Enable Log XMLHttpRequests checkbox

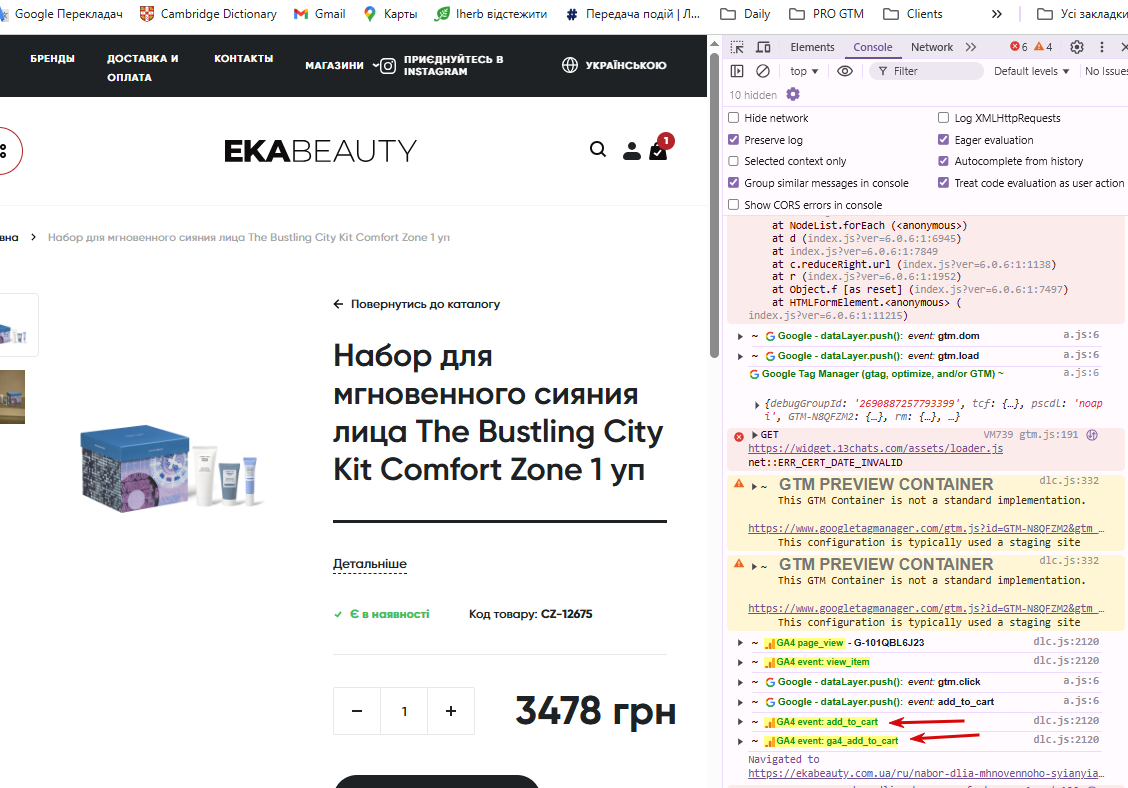click(943, 117)
